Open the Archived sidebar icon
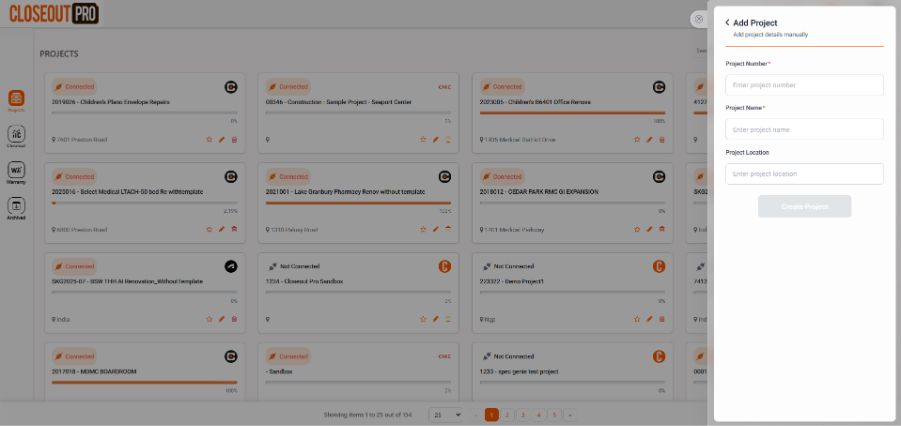901x426 pixels. [x=16, y=206]
